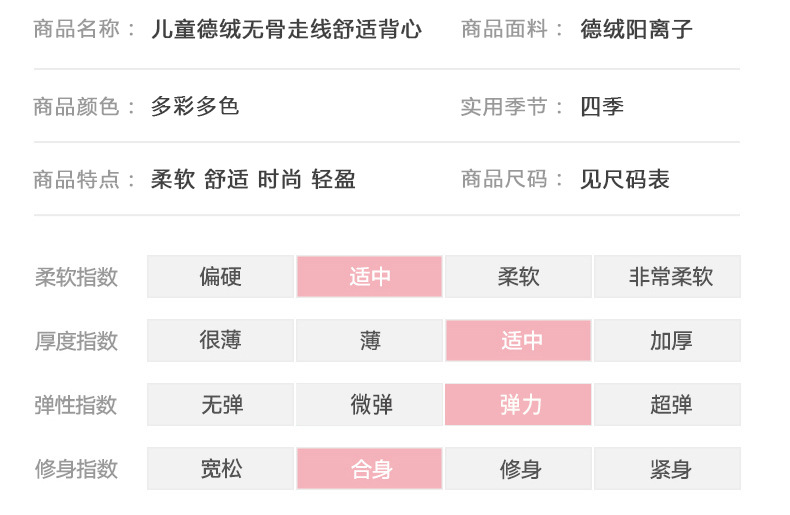The height and width of the screenshot is (515, 790).
Task: Select the 无弹 elasticity option
Action: pyautogui.click(x=220, y=405)
